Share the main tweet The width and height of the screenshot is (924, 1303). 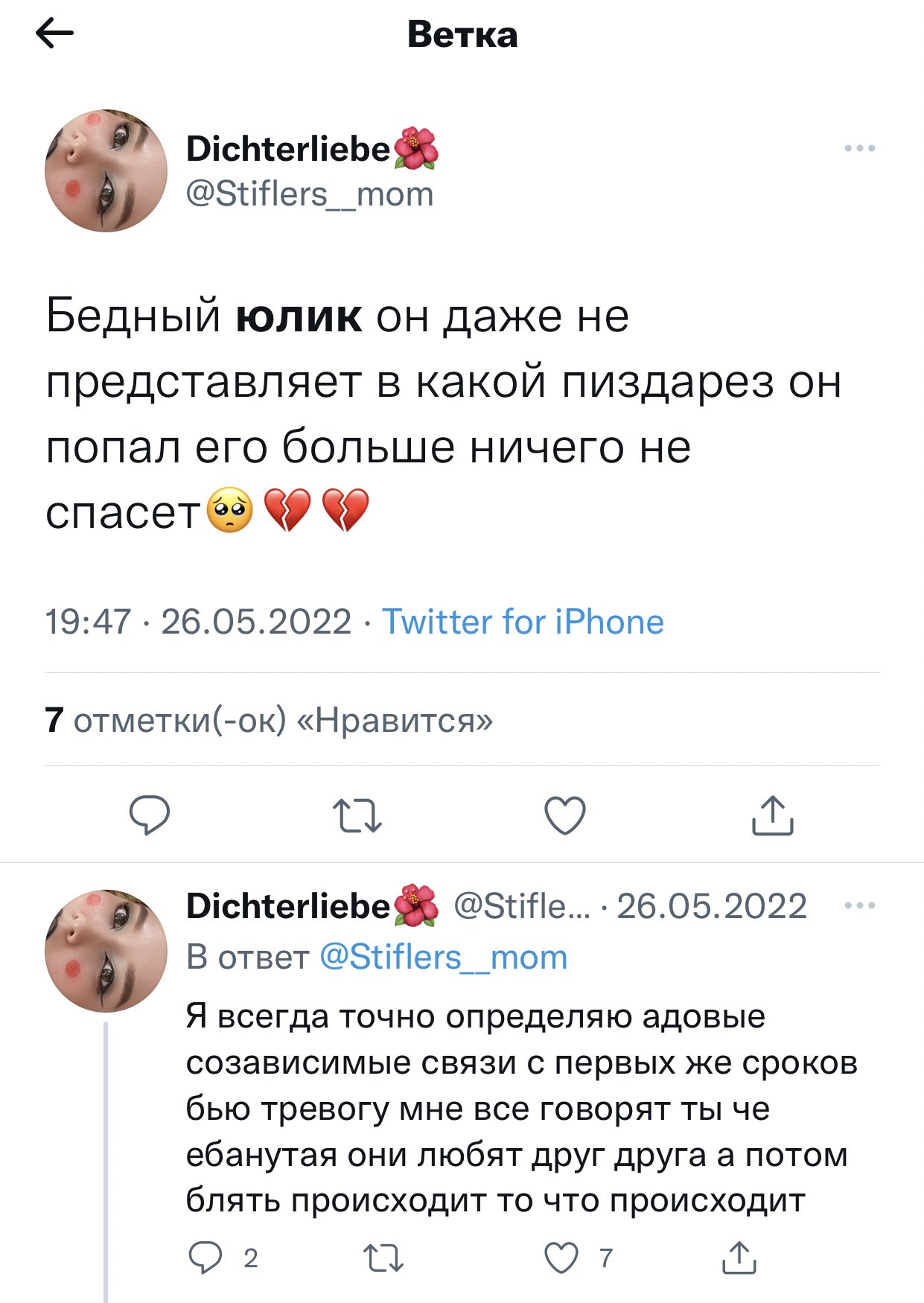[x=772, y=815]
